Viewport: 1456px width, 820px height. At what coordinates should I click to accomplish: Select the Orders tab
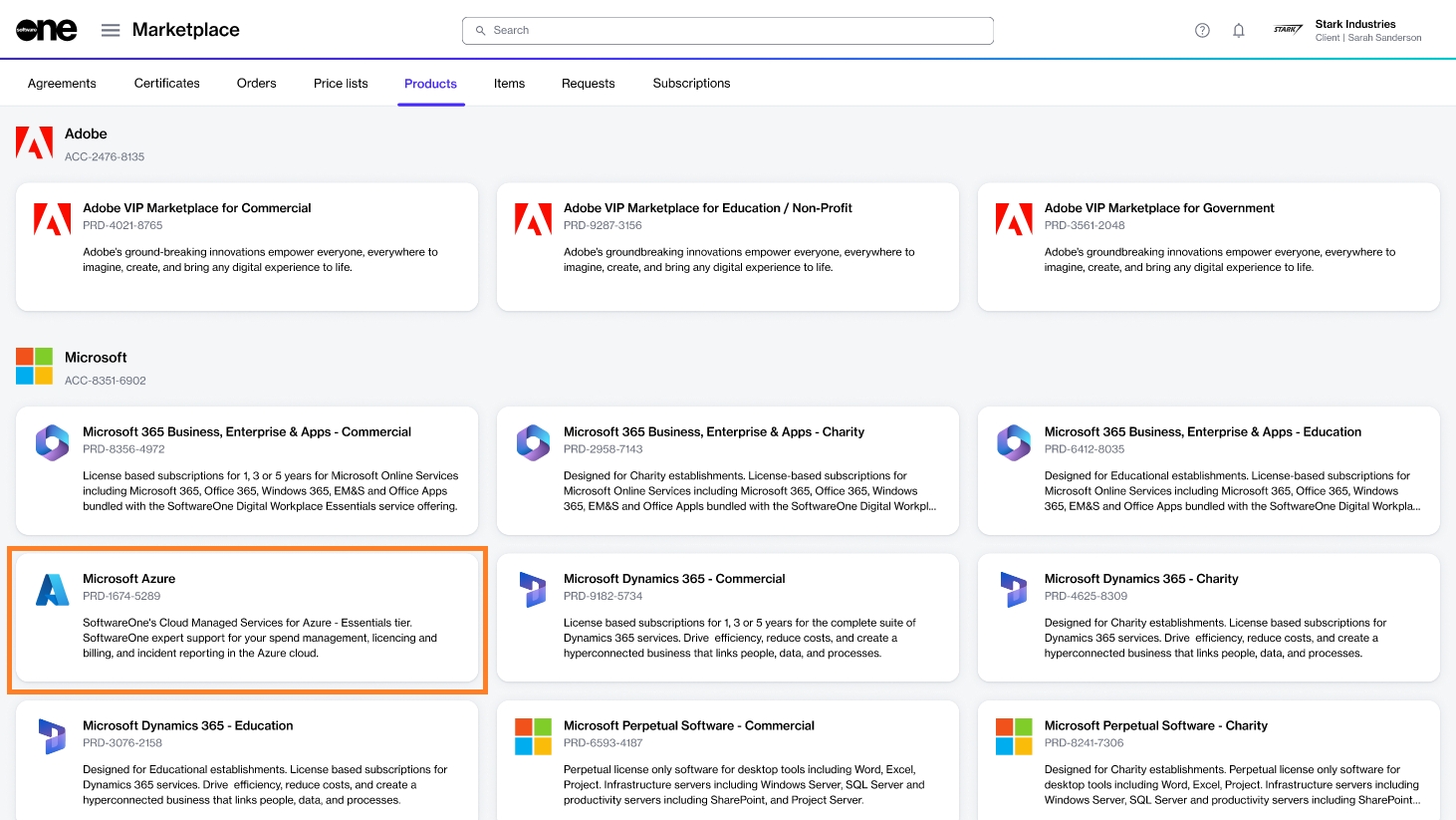(x=256, y=84)
